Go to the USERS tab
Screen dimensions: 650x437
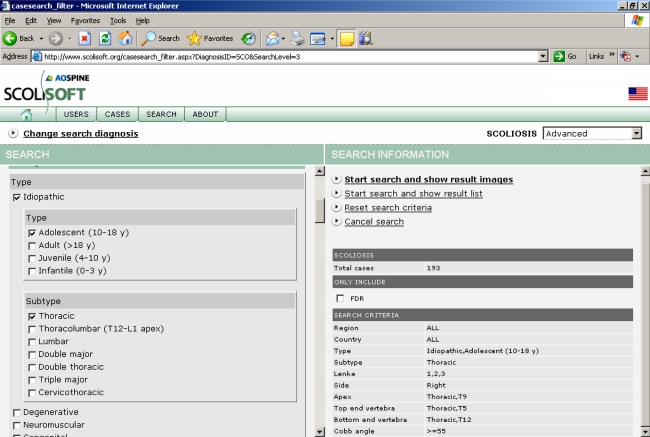click(x=76, y=114)
